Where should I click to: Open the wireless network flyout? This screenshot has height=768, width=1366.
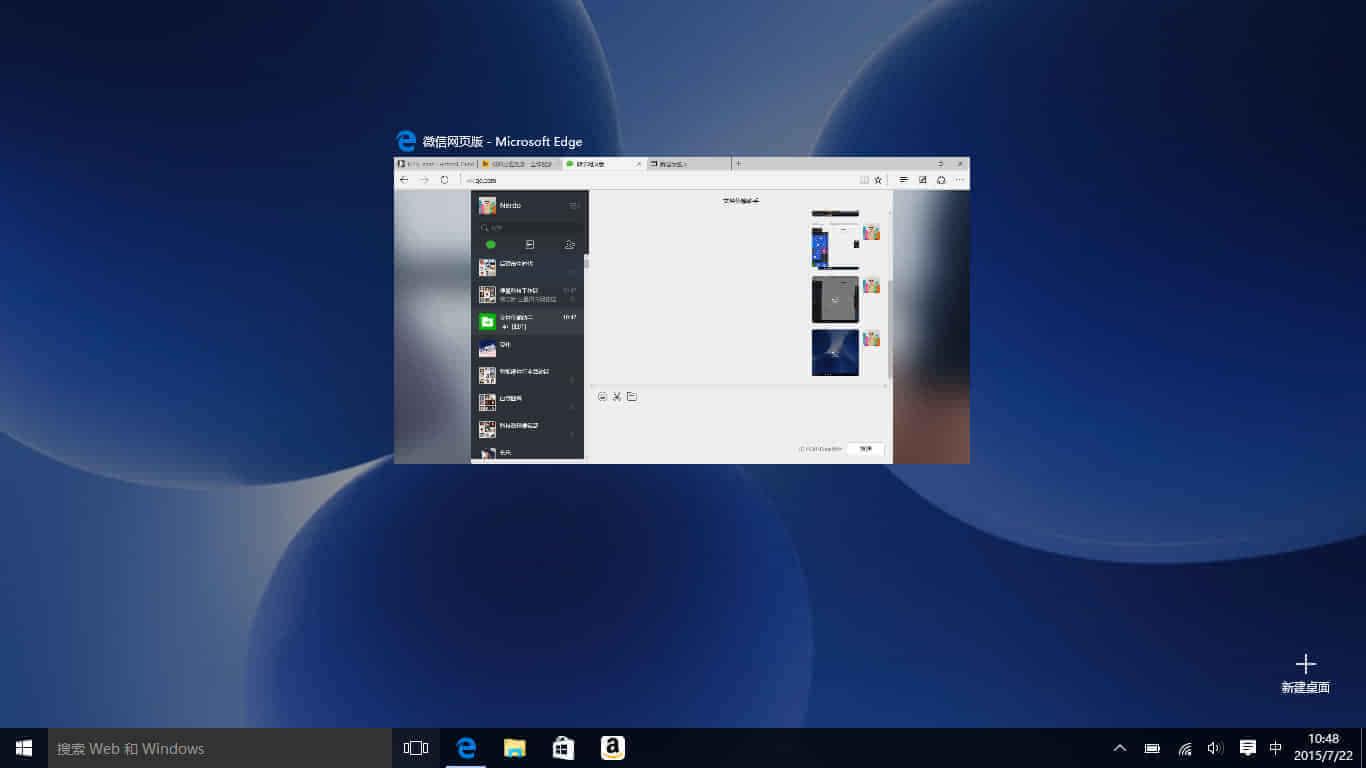[x=1184, y=748]
